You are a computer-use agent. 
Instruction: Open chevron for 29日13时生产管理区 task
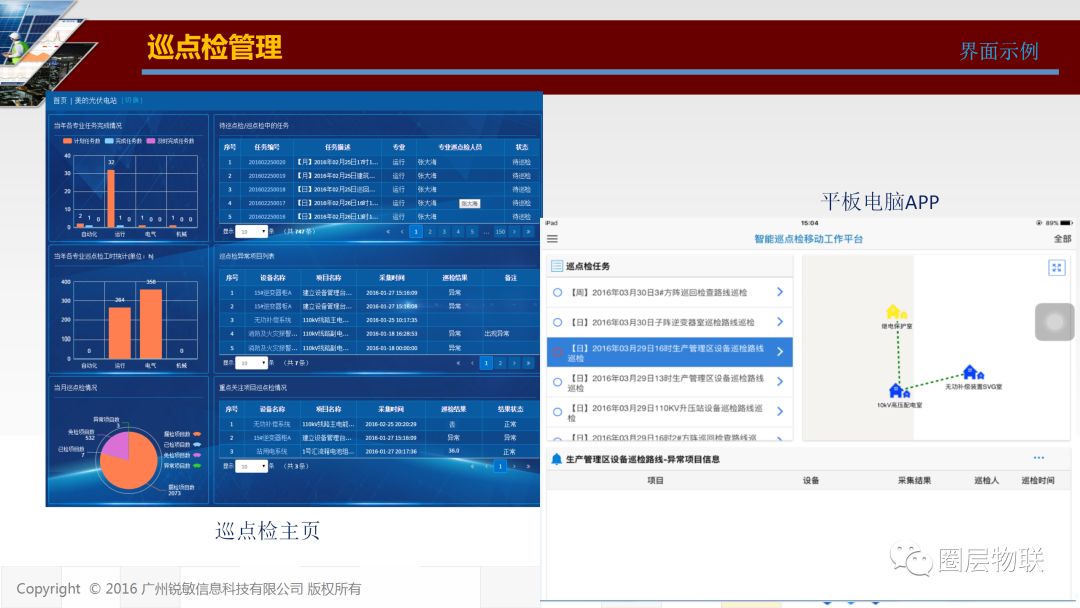click(780, 381)
